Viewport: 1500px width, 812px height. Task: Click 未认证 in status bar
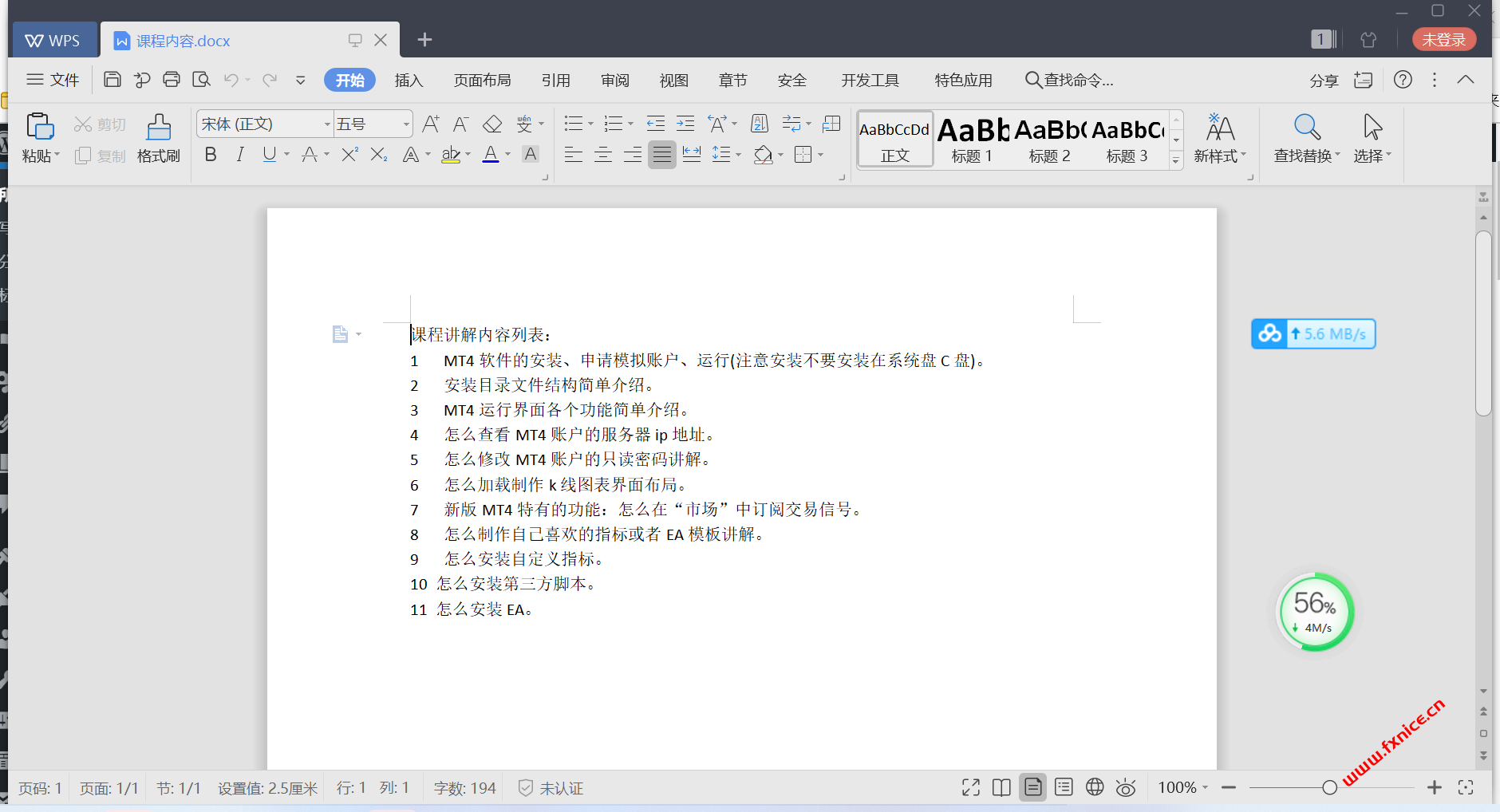551,788
